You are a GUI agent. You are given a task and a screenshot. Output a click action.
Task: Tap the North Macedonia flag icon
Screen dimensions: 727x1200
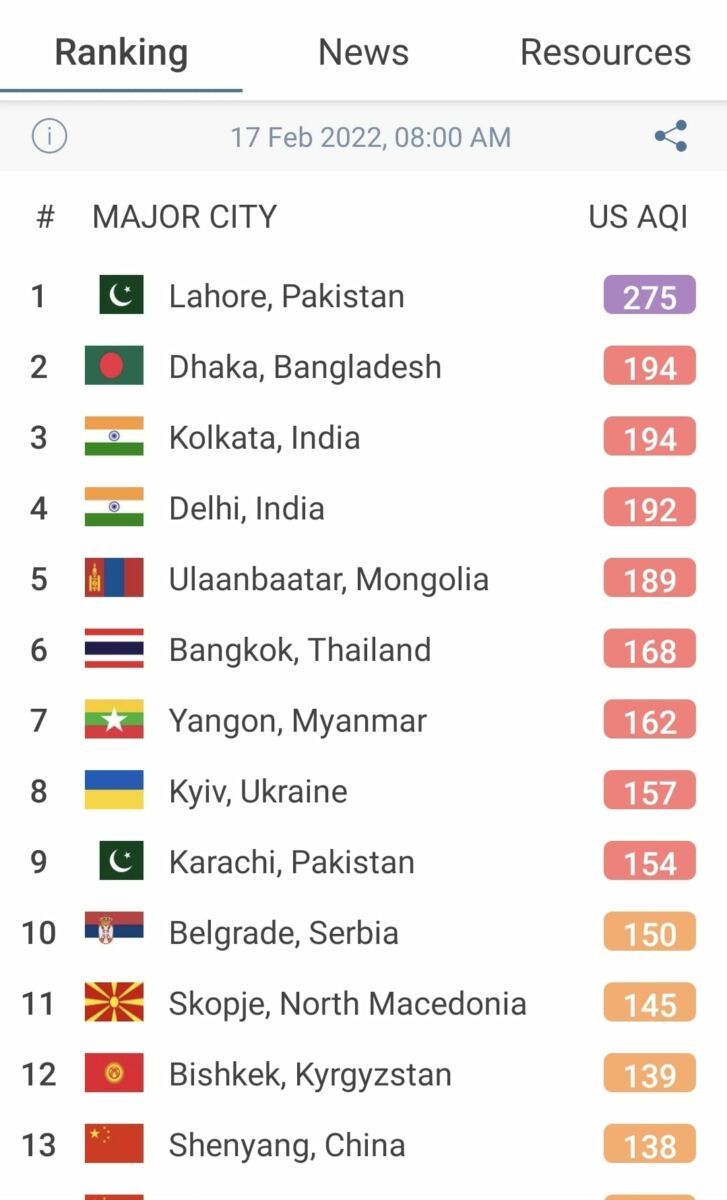[x=114, y=1003]
